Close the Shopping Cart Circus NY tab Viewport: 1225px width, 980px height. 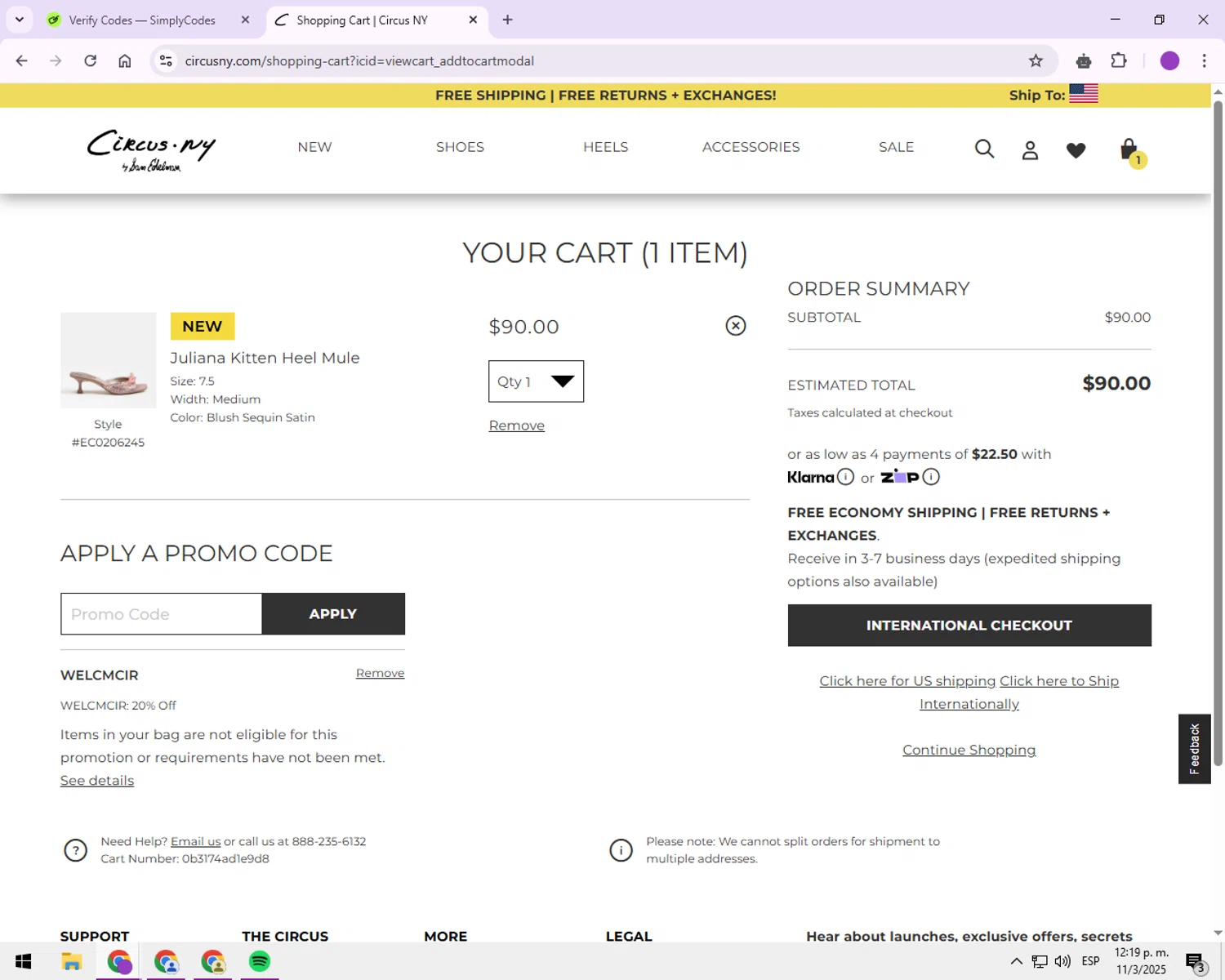[473, 20]
